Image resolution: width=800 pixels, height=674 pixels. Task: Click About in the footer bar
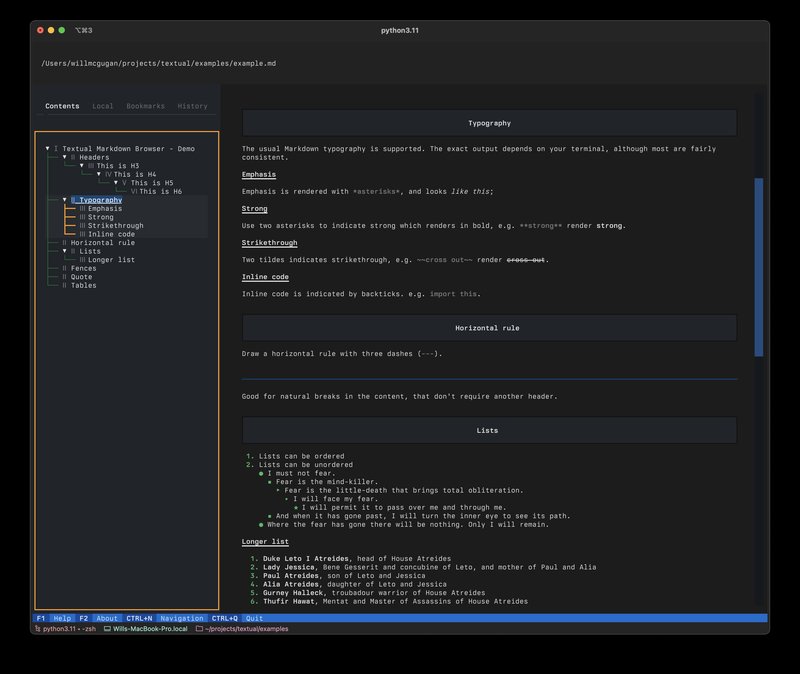(107, 618)
